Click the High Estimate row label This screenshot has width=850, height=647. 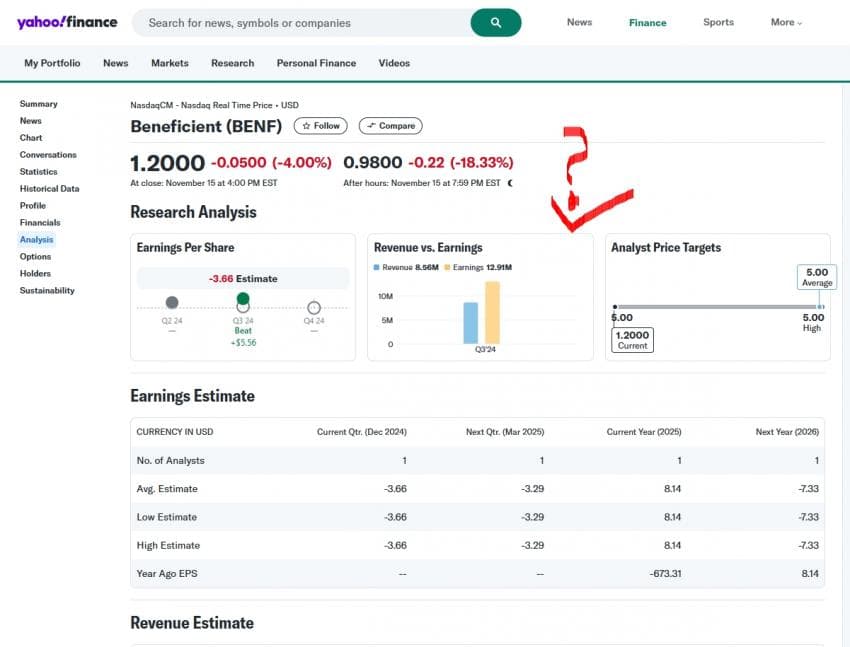(168, 545)
